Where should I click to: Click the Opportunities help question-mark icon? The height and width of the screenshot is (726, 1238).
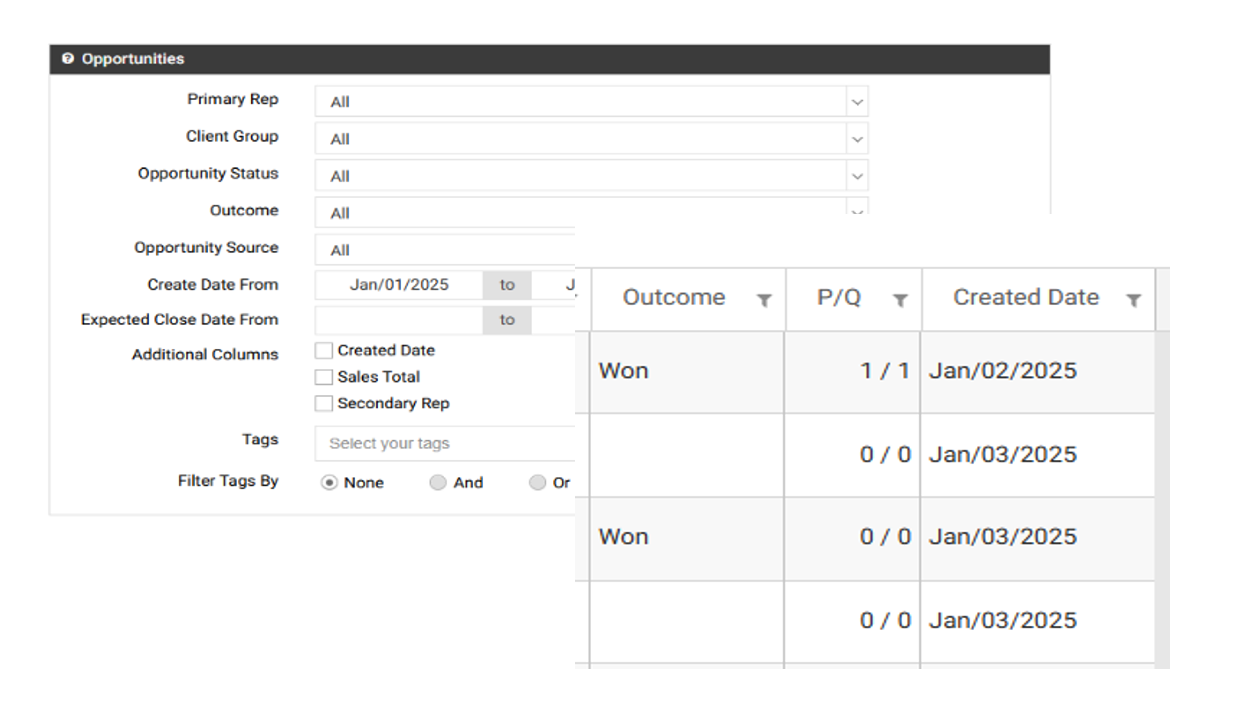[67, 59]
